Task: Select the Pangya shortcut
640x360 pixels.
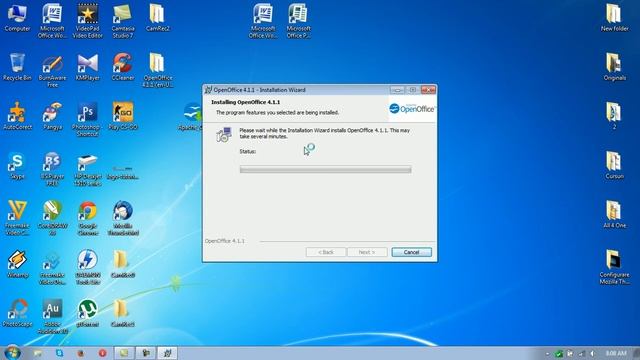Action: coord(52,116)
